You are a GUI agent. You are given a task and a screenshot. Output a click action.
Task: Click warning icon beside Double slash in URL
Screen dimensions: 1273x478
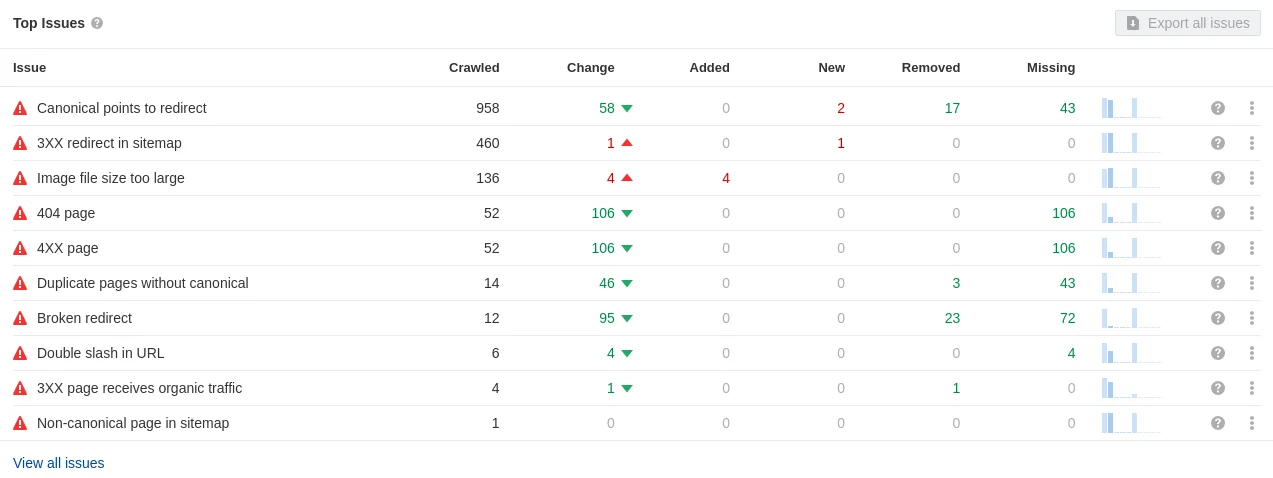20,353
